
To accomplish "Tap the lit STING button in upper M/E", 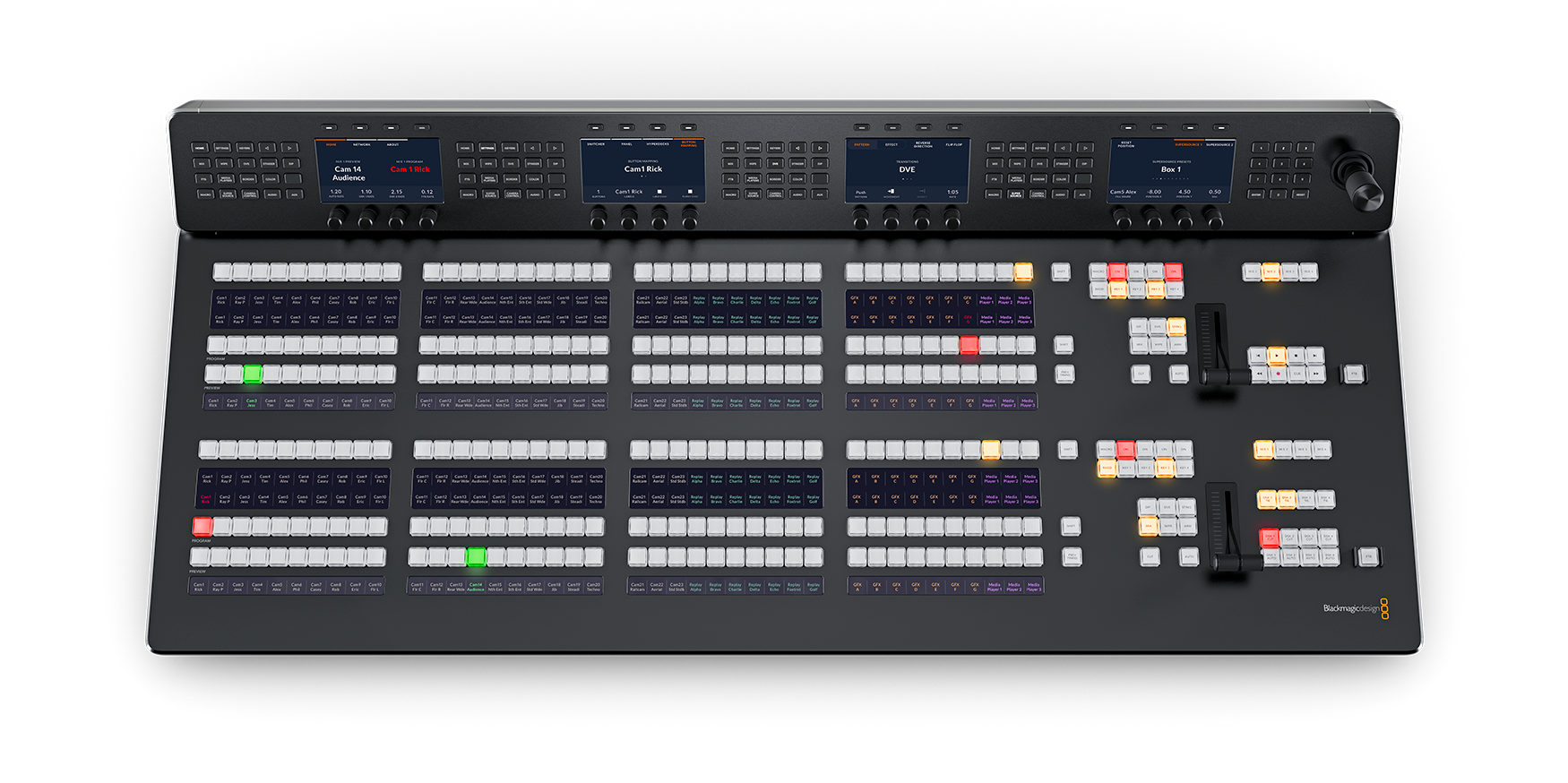I will point(1176,327).
